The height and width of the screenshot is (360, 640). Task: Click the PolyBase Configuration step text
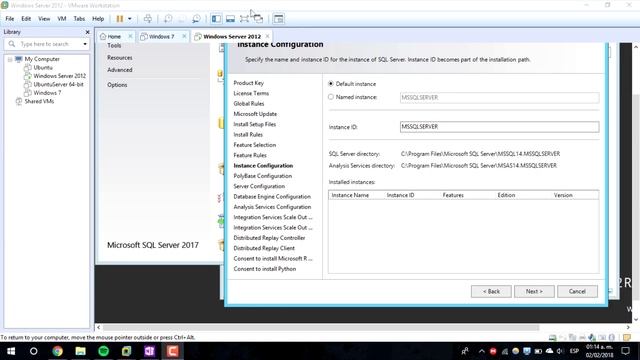[262, 176]
